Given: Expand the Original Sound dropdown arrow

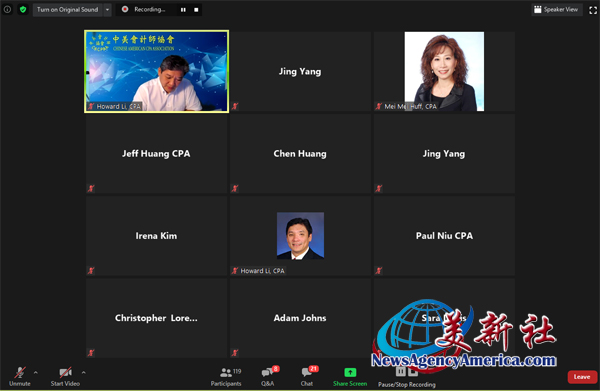Looking at the screenshot, I should (x=107, y=10).
